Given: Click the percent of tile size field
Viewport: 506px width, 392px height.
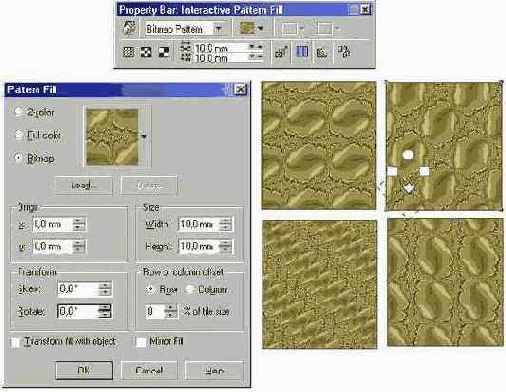Looking at the screenshot, I should pos(155,311).
